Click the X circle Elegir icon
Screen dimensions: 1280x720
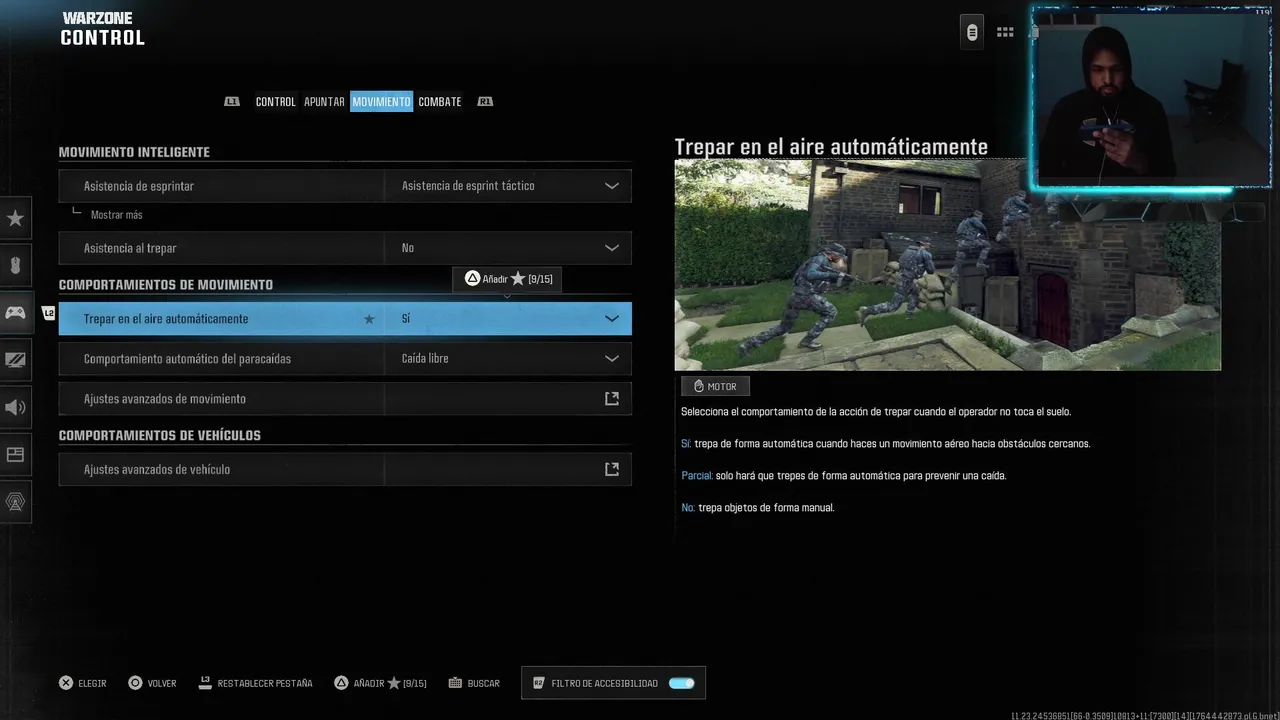point(66,683)
